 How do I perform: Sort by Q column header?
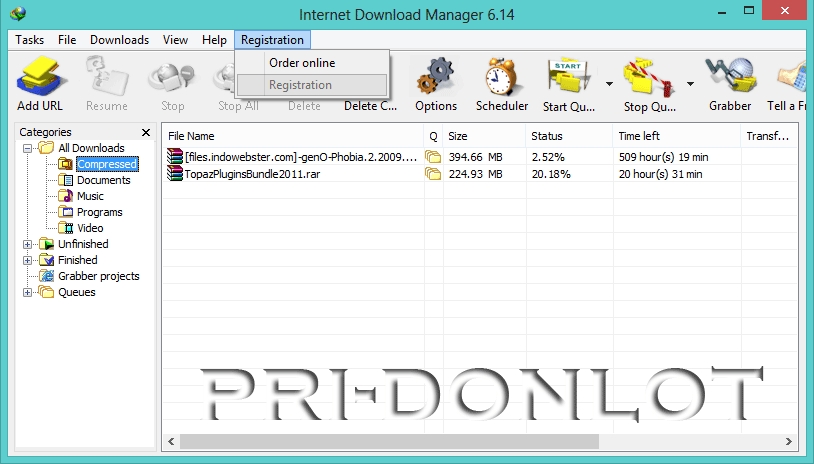point(433,136)
